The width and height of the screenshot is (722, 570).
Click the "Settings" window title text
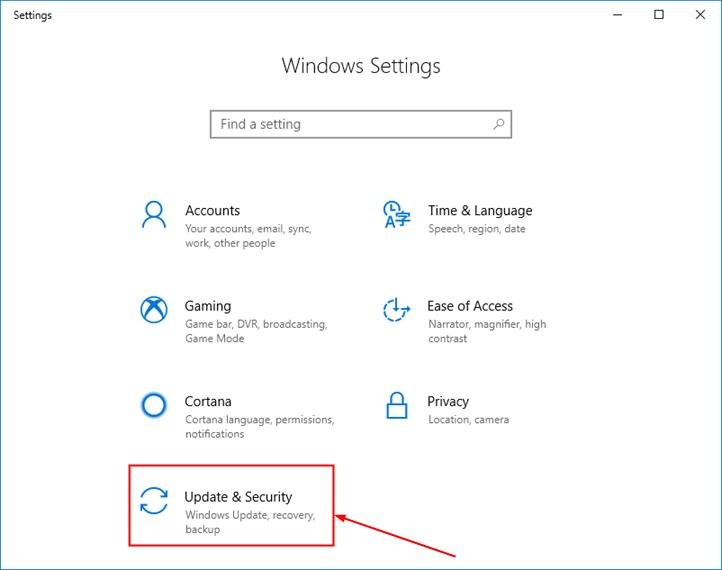pyautogui.click(x=32, y=15)
